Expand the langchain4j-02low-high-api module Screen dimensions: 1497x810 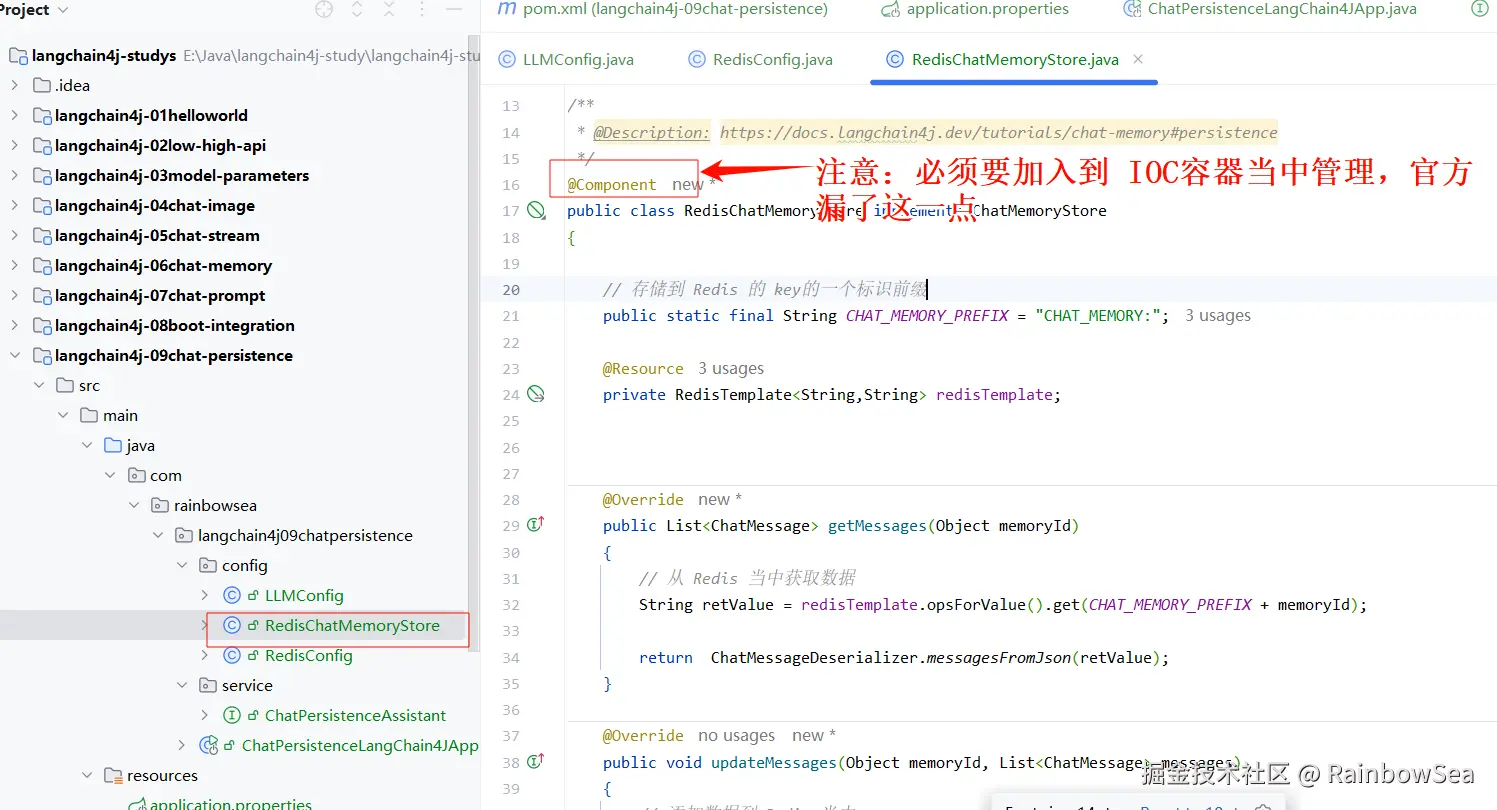click(x=15, y=145)
